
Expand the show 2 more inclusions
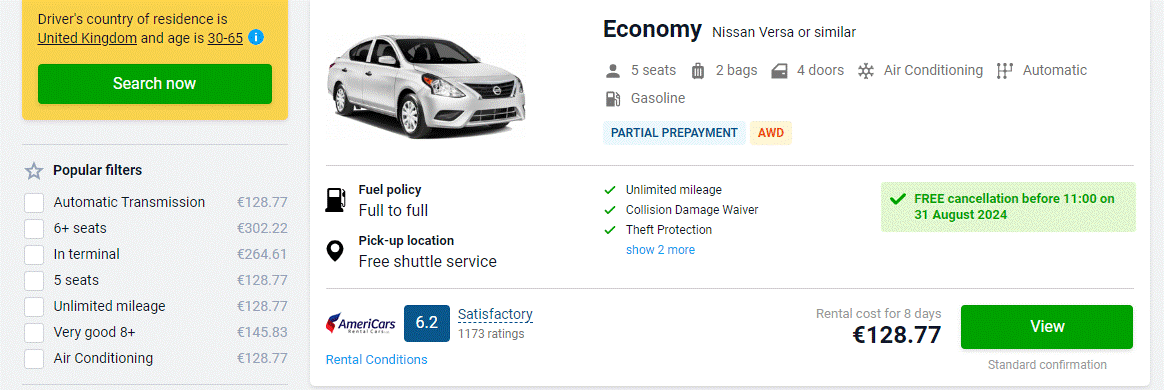coord(660,250)
